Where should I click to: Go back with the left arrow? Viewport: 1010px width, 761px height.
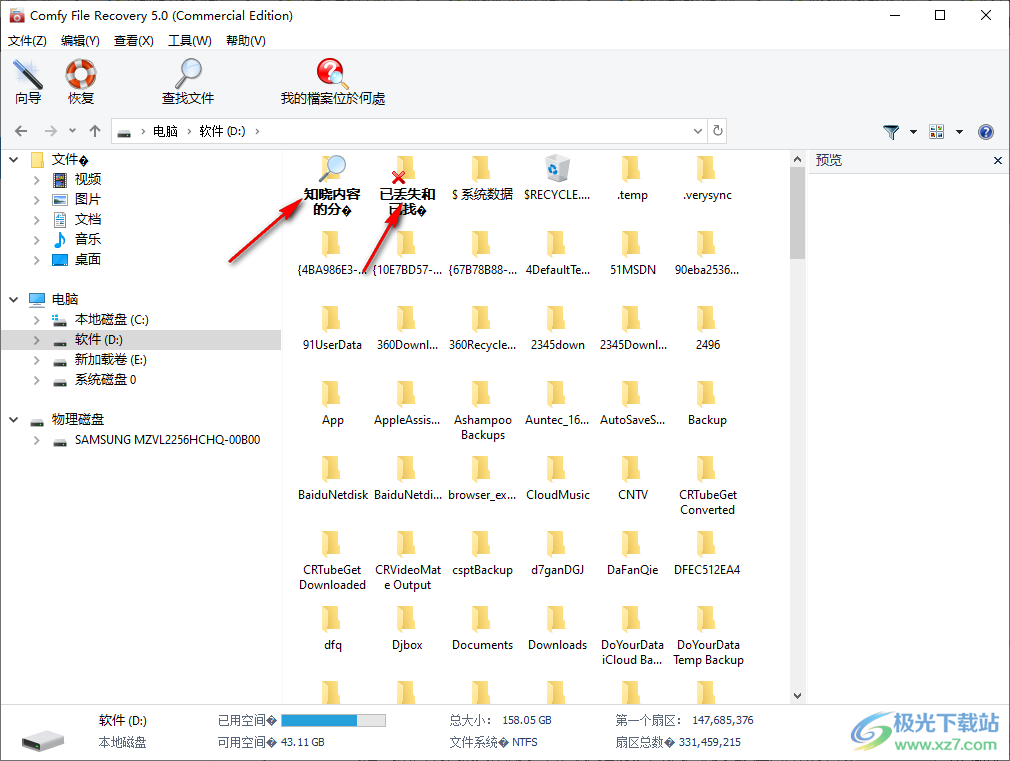pos(21,131)
